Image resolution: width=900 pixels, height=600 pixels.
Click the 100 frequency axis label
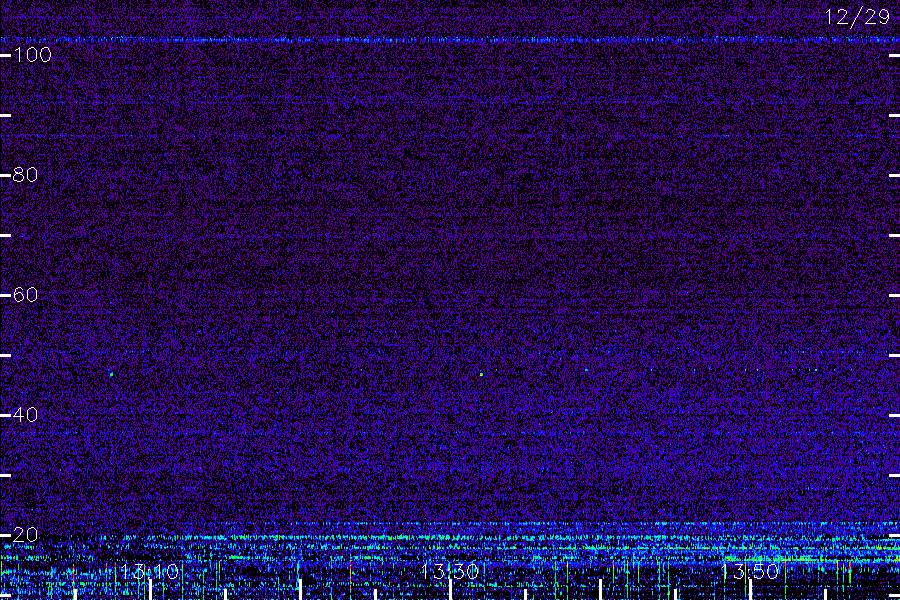point(32,55)
